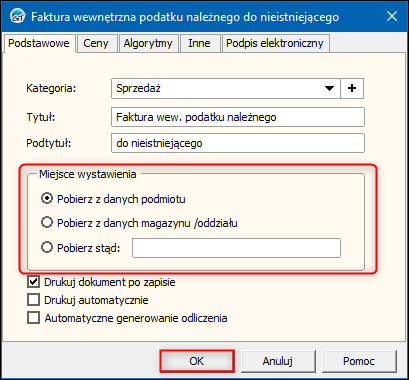Click the Pobierz stąd text box
409x380 pixels.
[236, 248]
